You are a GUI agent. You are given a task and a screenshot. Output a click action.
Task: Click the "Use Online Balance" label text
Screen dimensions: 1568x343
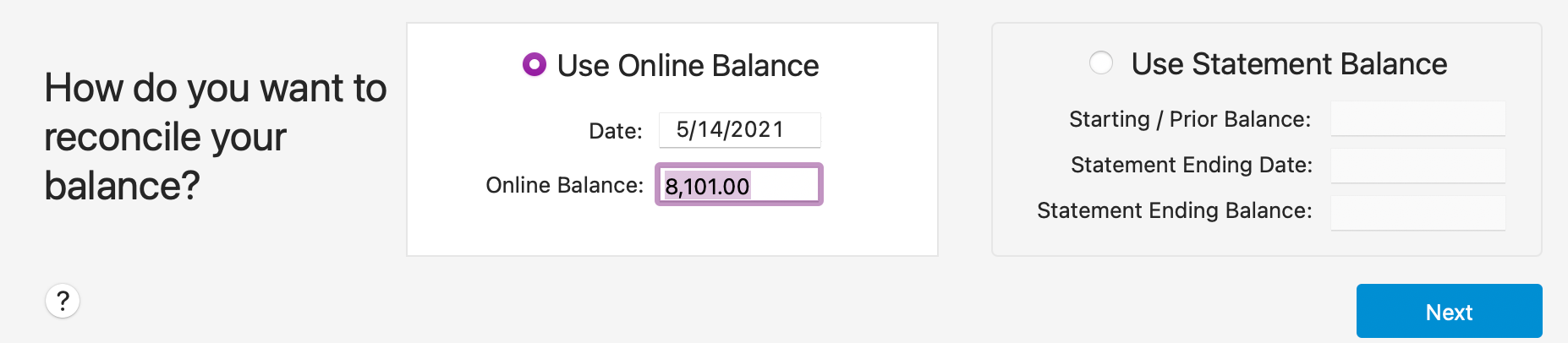688,65
